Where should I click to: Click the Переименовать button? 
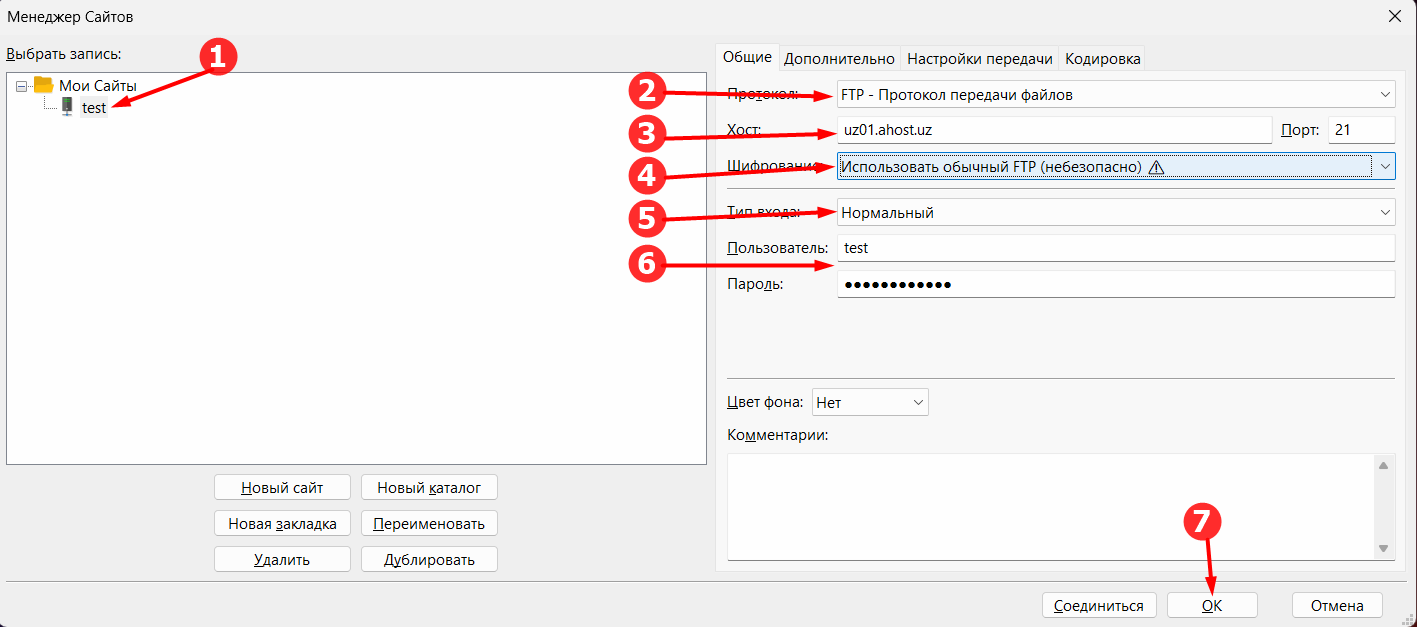point(429,523)
